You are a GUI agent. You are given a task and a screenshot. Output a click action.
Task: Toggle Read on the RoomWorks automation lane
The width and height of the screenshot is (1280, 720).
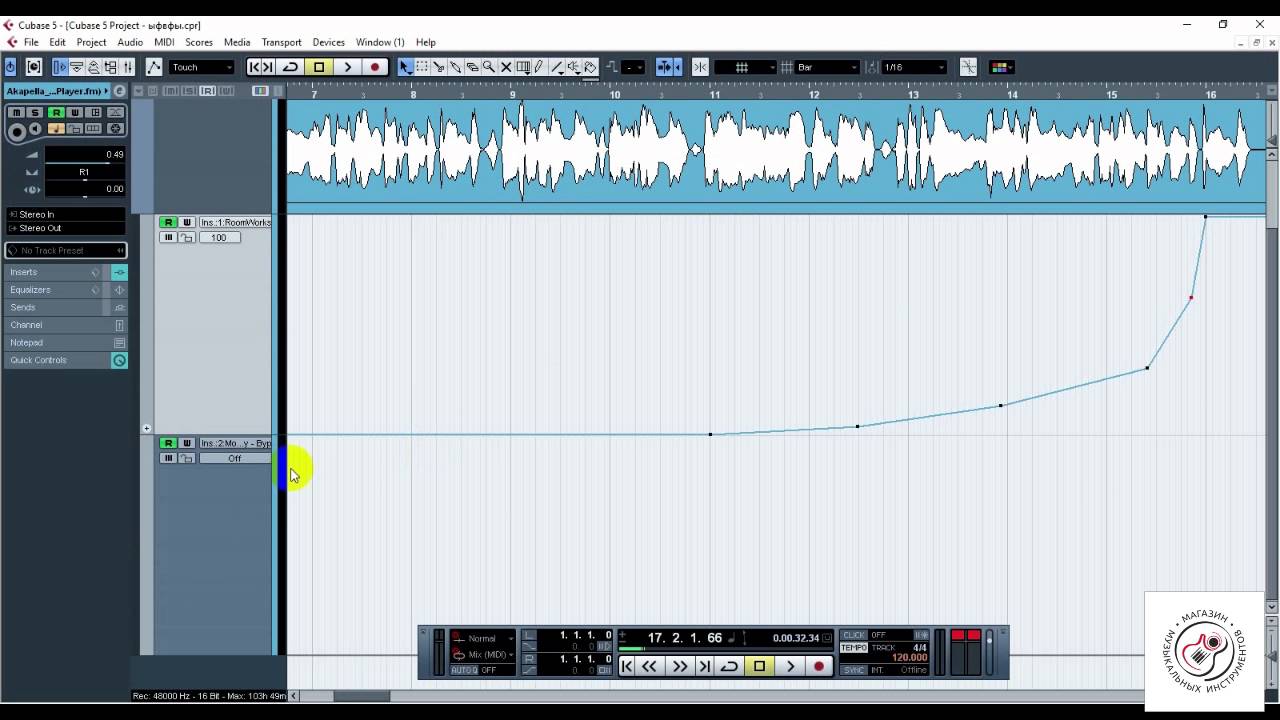168,222
